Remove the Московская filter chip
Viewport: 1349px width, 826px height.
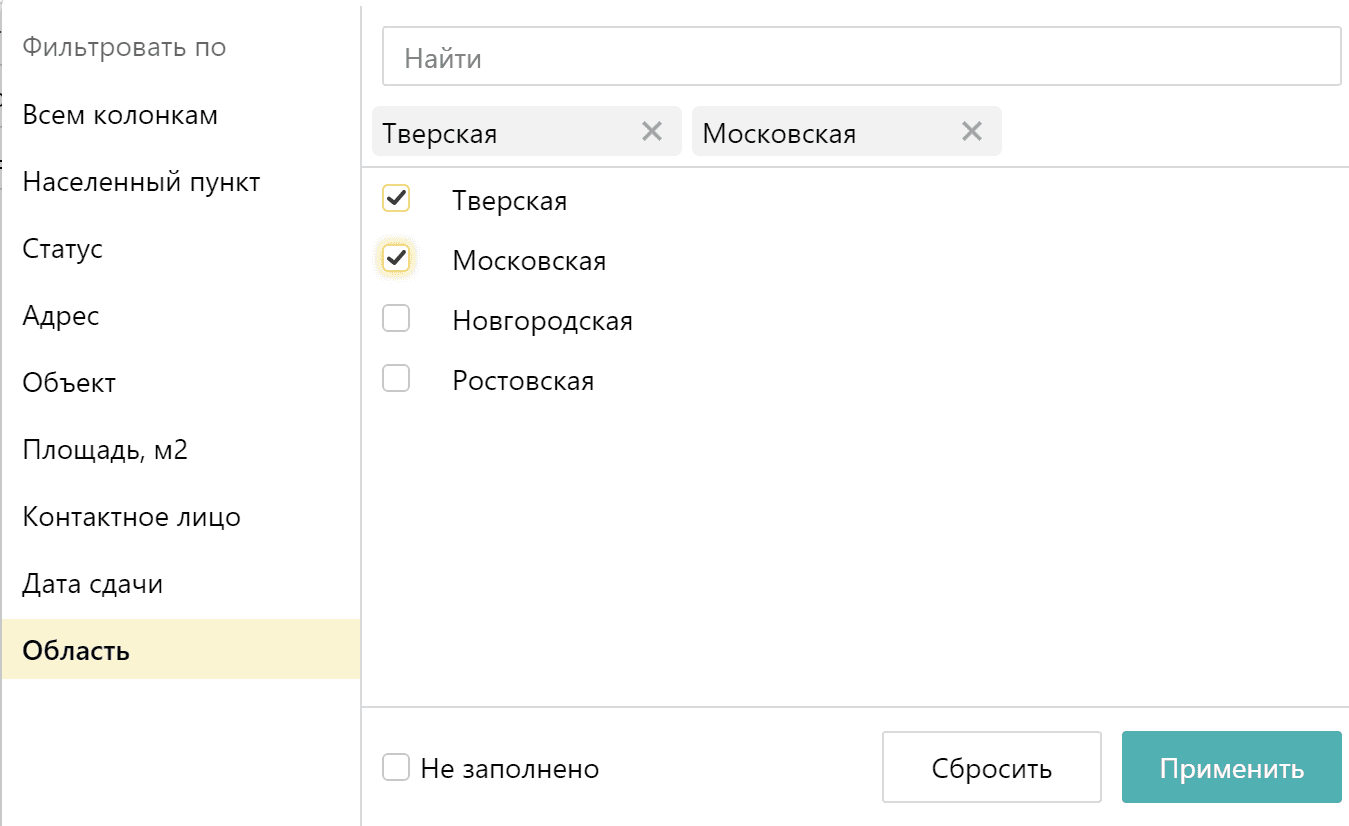point(971,130)
